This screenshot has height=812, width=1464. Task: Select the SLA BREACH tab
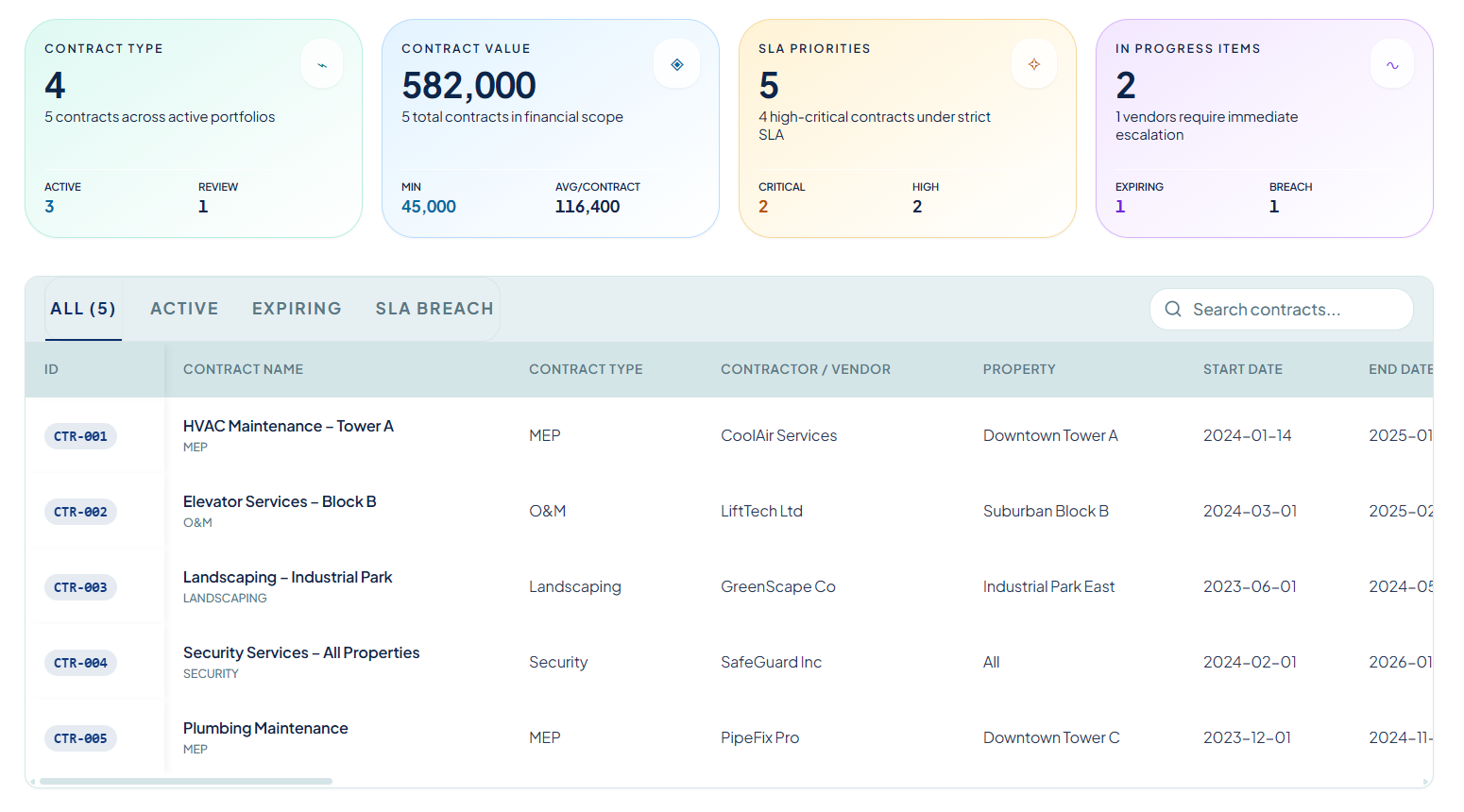434,309
